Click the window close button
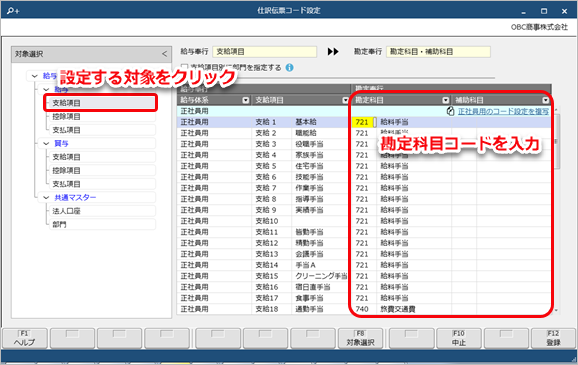The height and width of the screenshot is (365, 578). pos(564,11)
